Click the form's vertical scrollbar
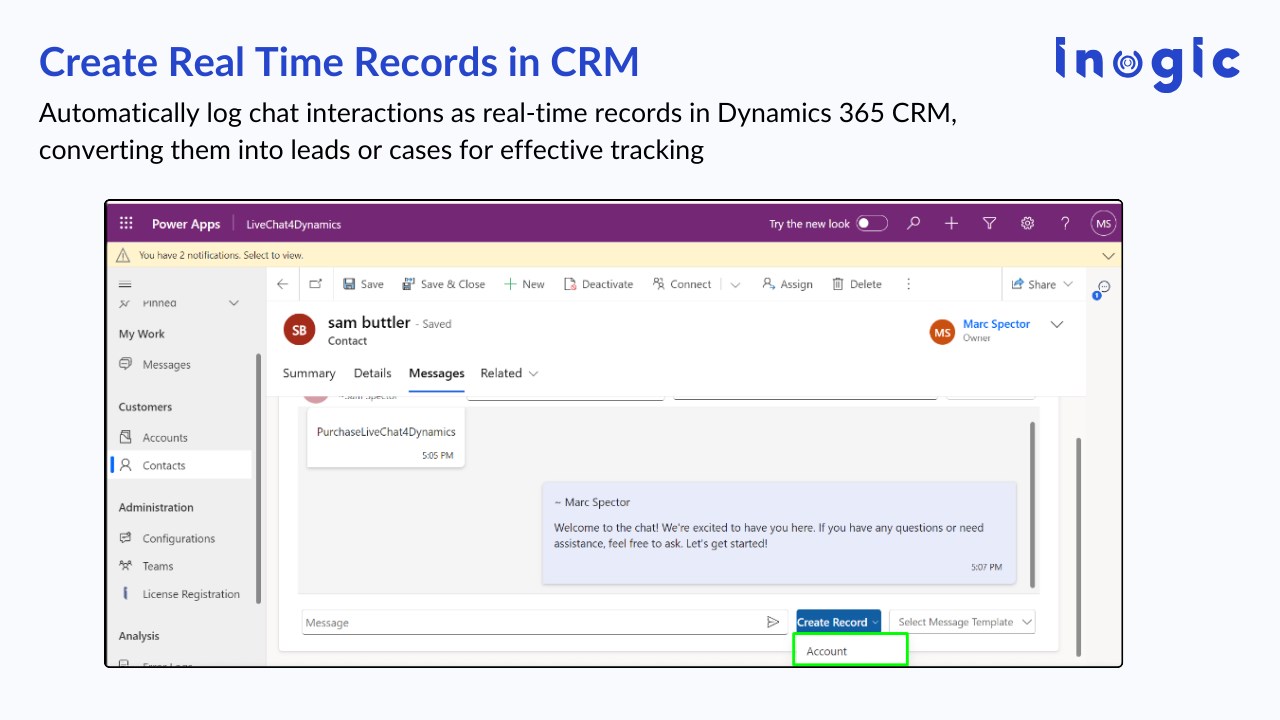1280x720 pixels. (1077, 546)
